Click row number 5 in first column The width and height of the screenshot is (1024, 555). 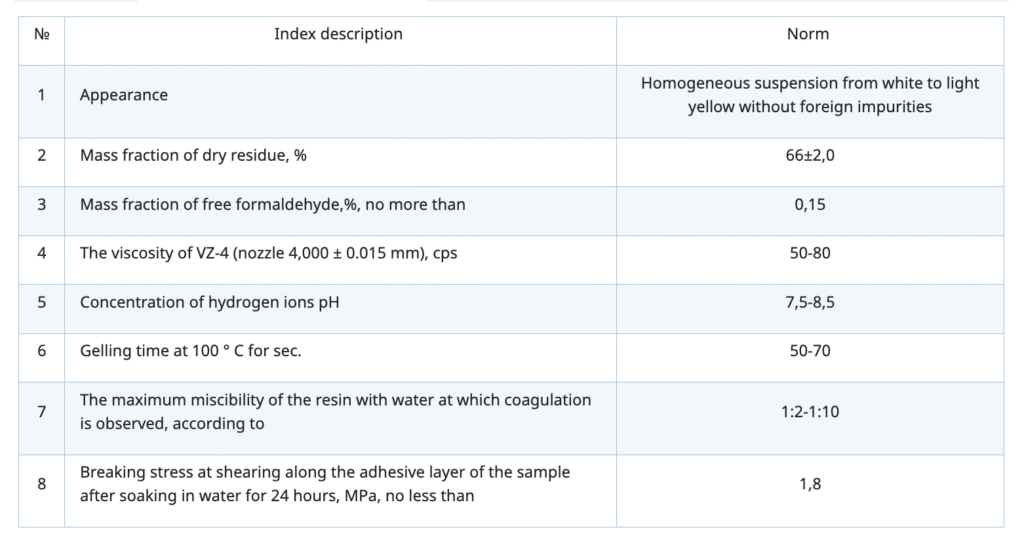[x=42, y=302]
